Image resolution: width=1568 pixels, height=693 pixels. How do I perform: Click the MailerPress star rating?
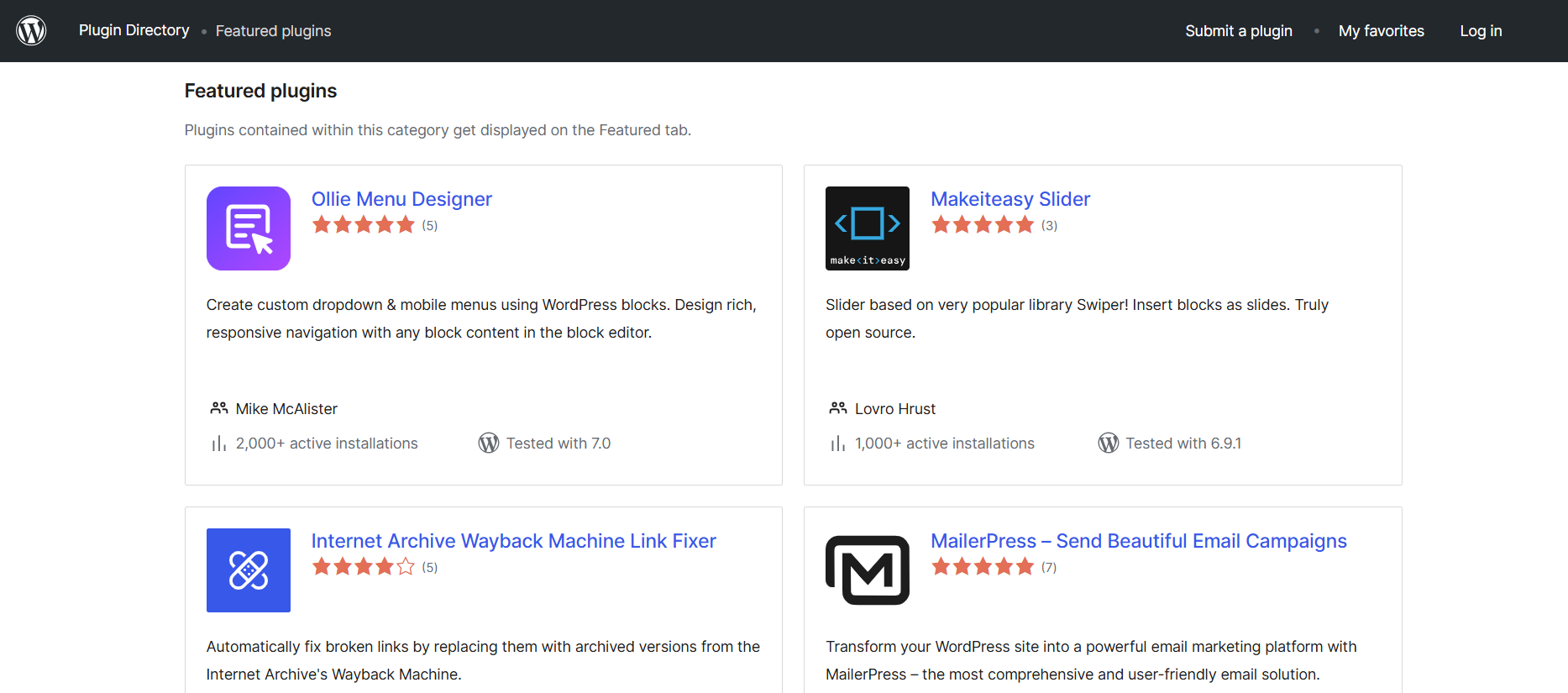pyautogui.click(x=983, y=566)
